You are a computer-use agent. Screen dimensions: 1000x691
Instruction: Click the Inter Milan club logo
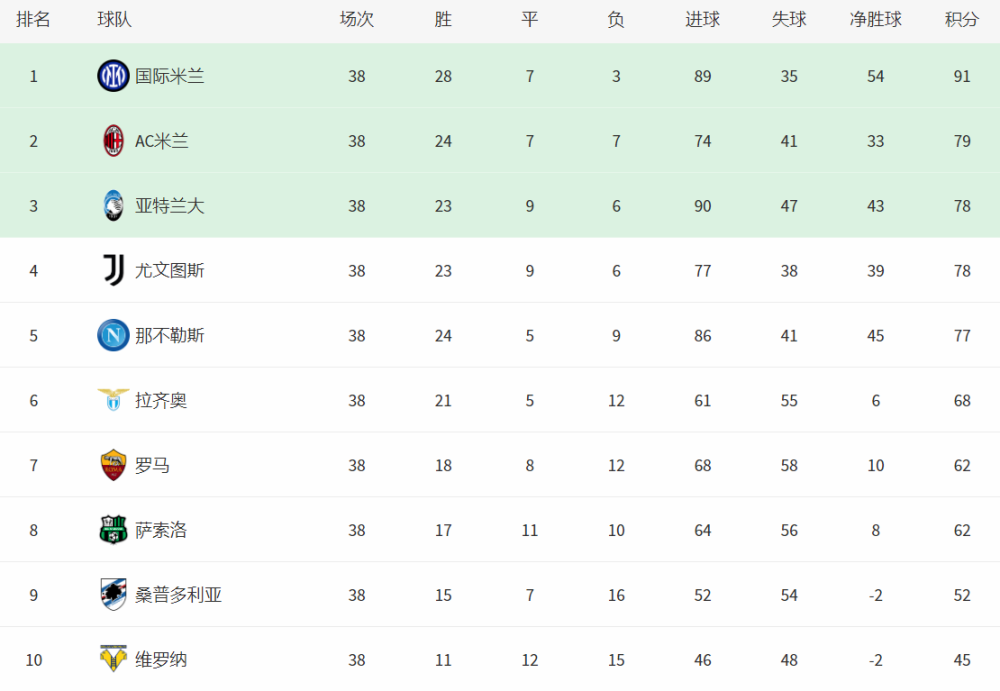point(114,76)
